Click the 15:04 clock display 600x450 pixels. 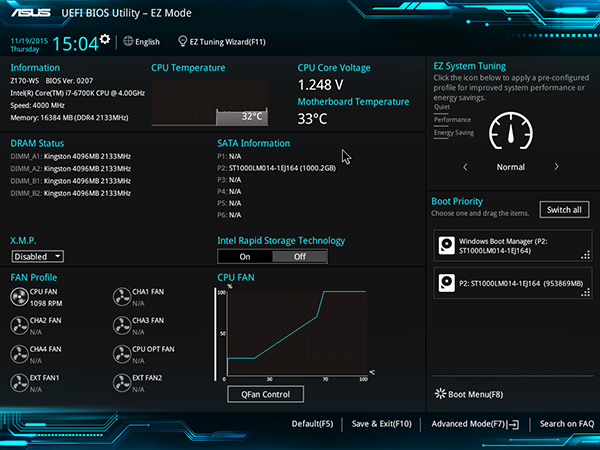click(75, 44)
